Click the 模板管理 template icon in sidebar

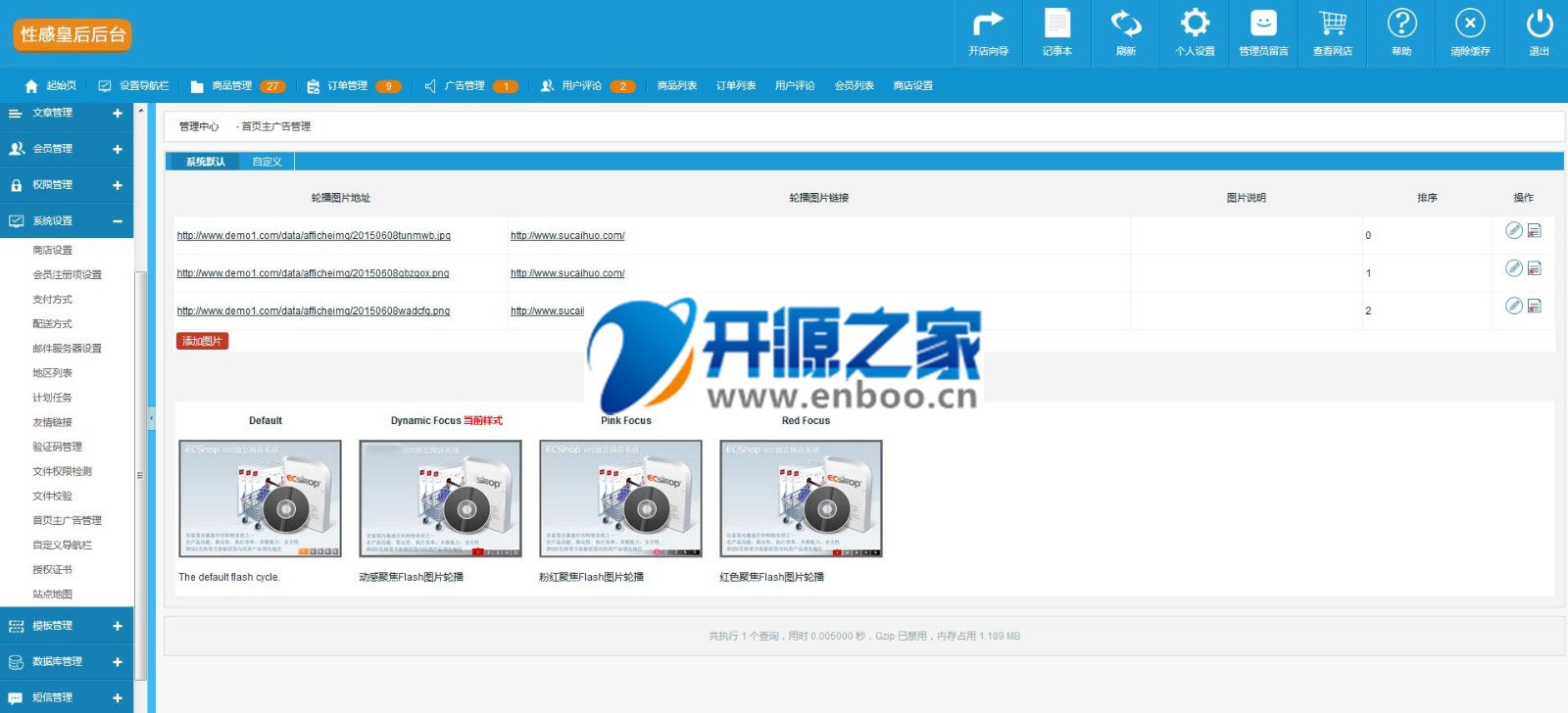point(16,626)
